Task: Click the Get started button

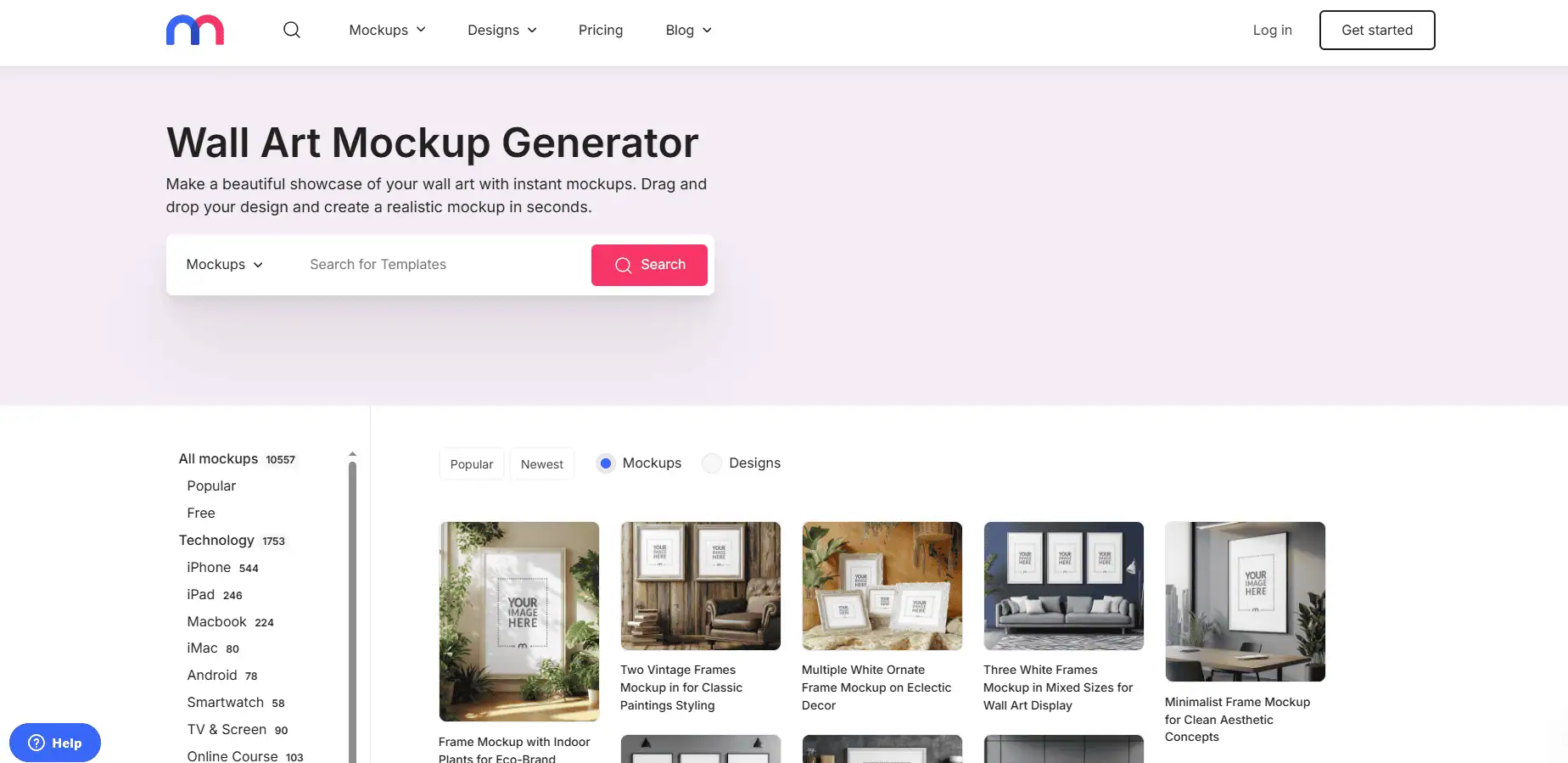Action: click(x=1377, y=30)
